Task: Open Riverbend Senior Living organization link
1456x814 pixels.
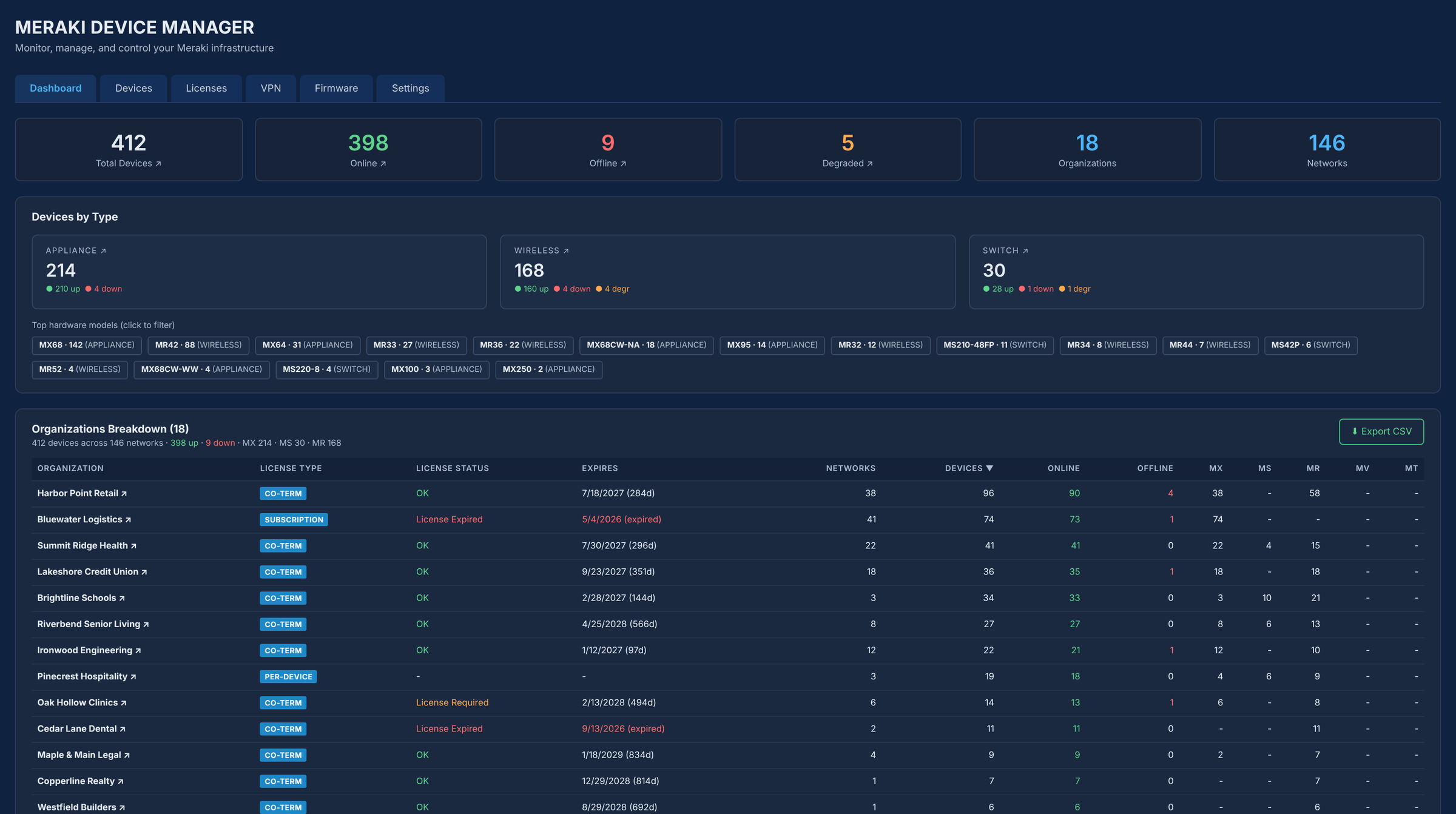Action: [x=93, y=624]
